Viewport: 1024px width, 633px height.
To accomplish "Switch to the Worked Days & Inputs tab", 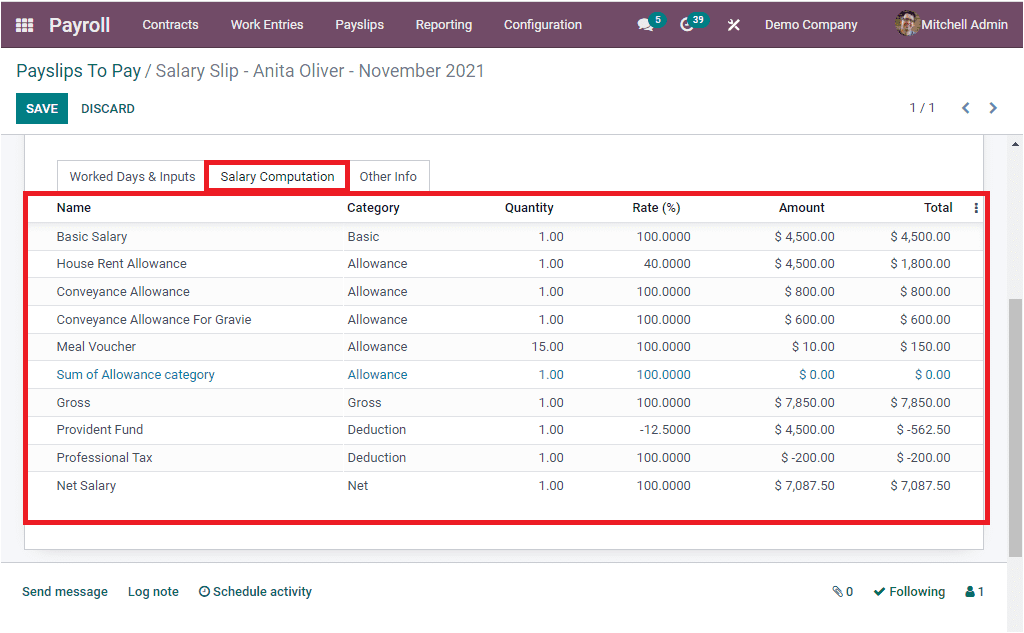I will pyautogui.click(x=130, y=176).
